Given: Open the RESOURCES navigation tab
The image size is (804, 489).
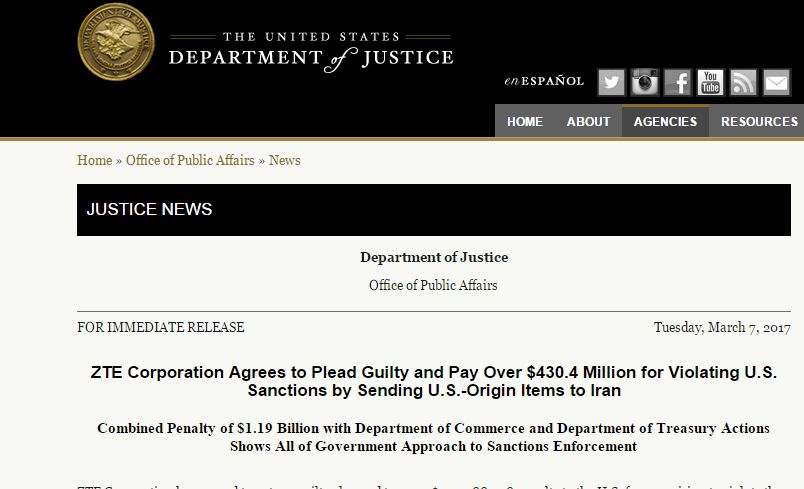Looking at the screenshot, I should pyautogui.click(x=757, y=121).
